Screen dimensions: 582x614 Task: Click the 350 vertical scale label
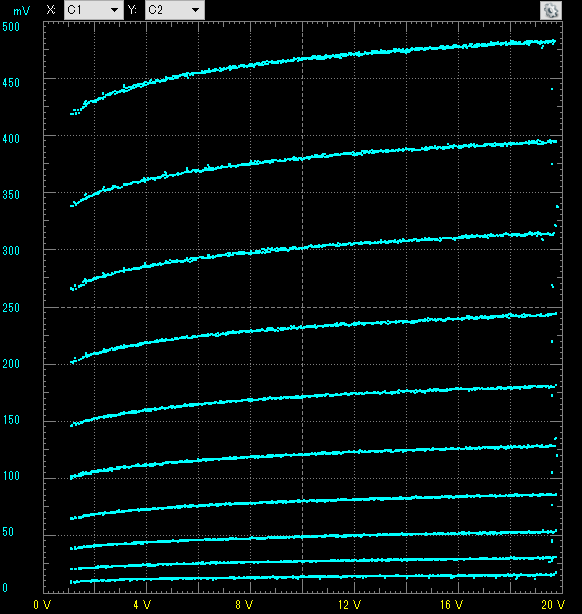11,195
